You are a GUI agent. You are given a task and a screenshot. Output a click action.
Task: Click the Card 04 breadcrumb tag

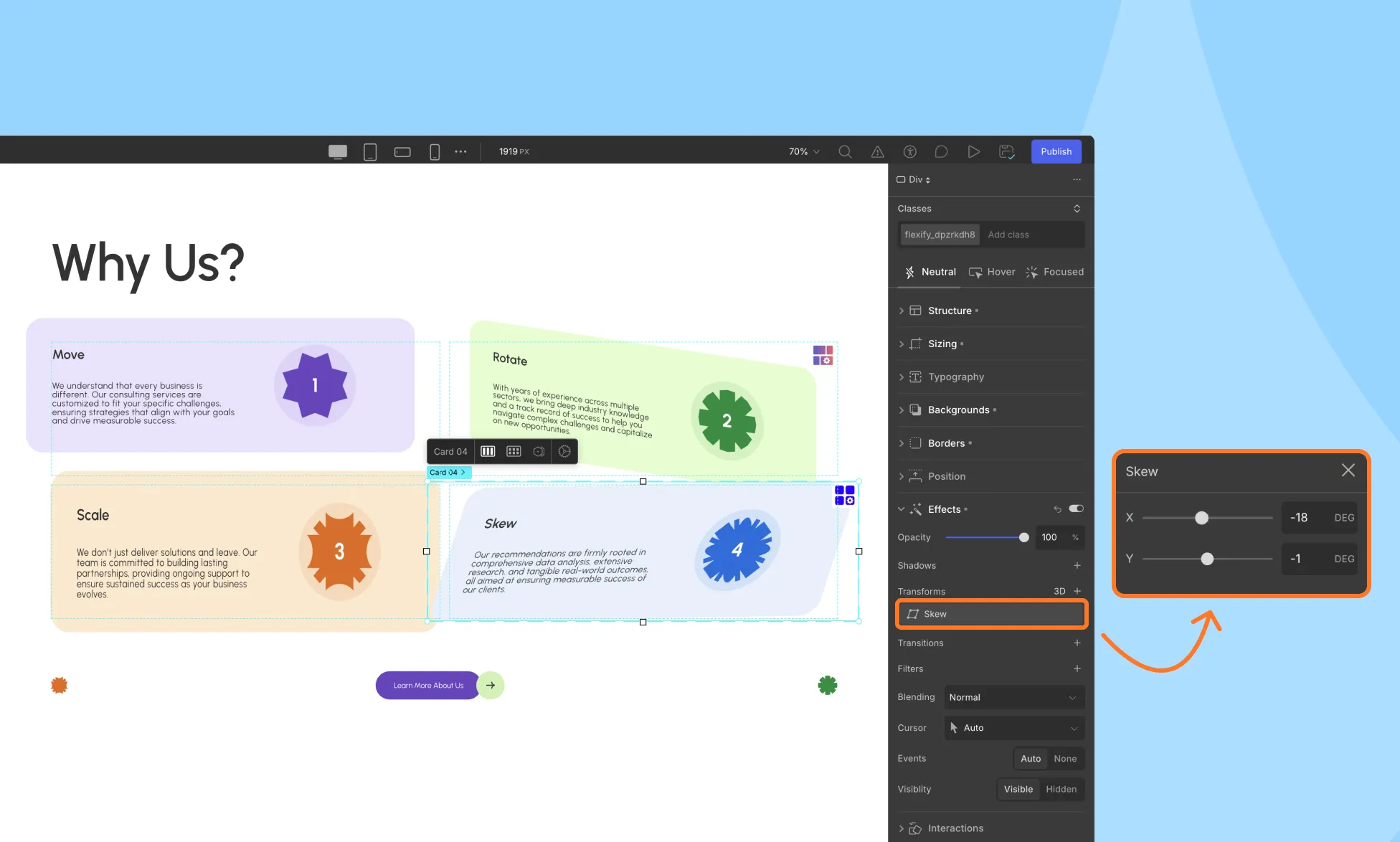click(x=448, y=472)
